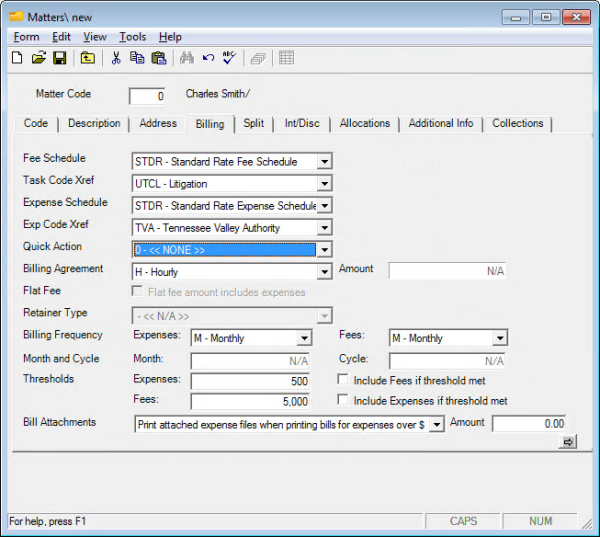This screenshot has width=600, height=537.
Task: Expand the Fee Schedule dropdown
Action: [x=323, y=161]
